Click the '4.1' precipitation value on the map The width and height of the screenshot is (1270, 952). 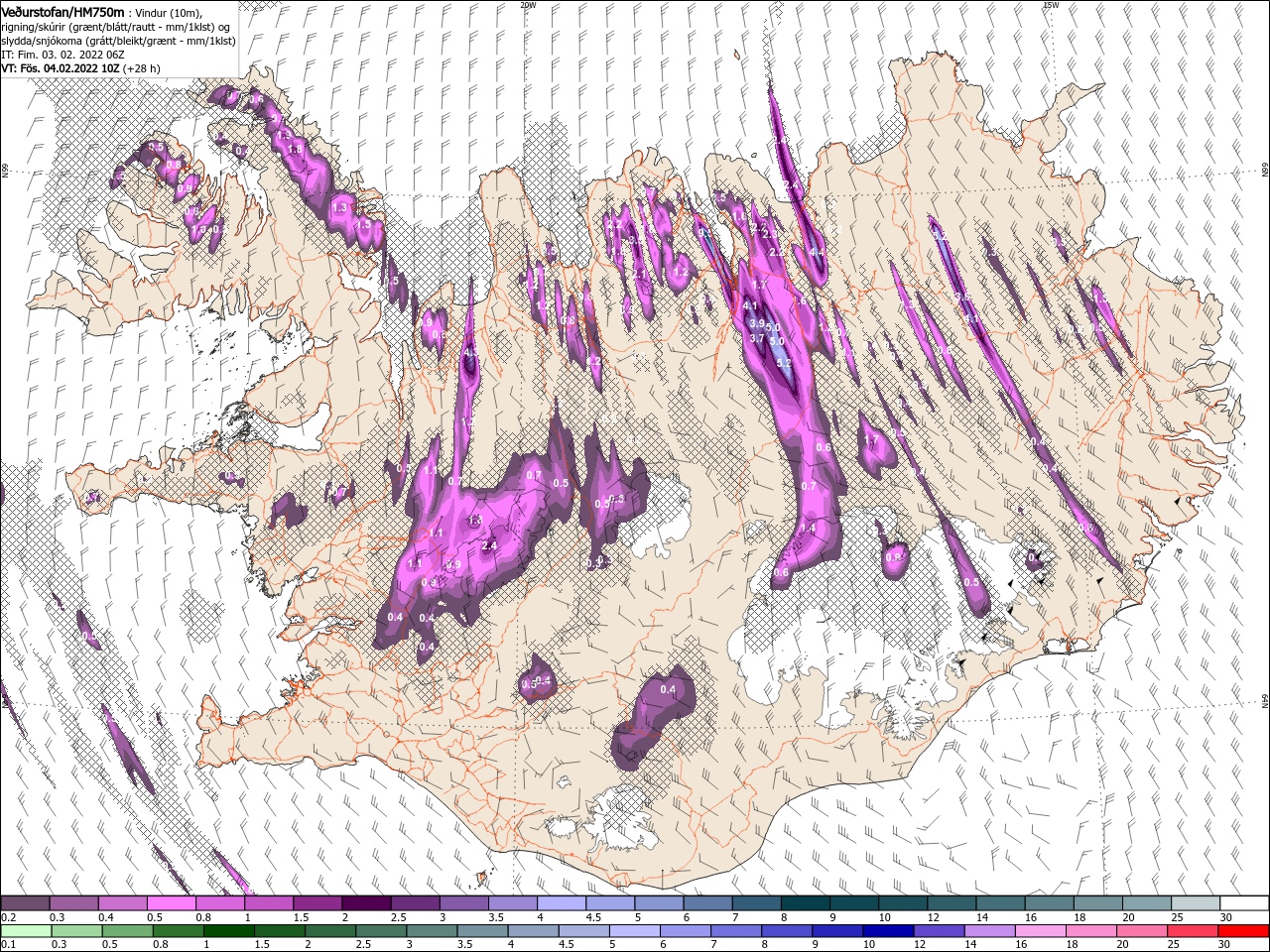point(751,306)
